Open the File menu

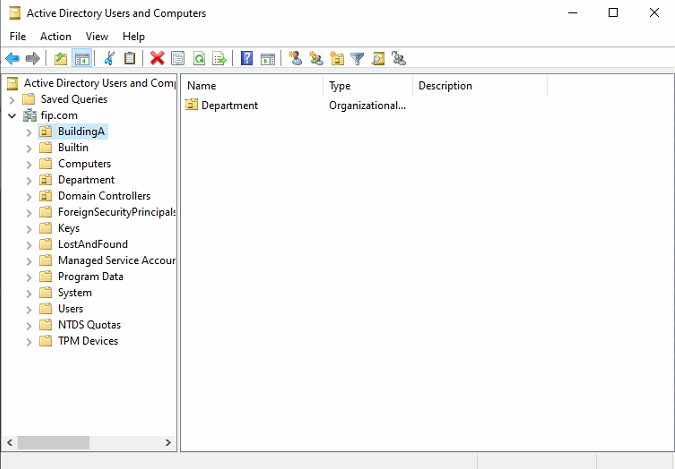click(18, 37)
